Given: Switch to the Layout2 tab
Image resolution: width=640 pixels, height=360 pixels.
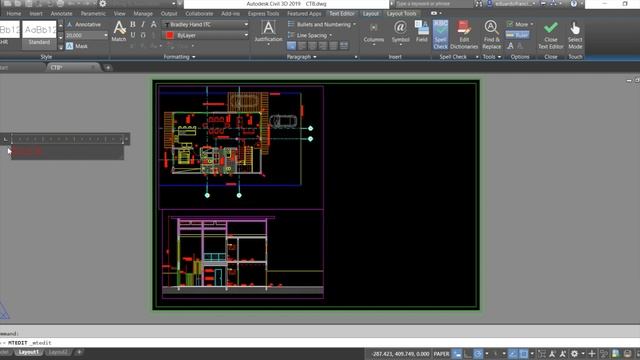Looking at the screenshot, I should click(58, 352).
